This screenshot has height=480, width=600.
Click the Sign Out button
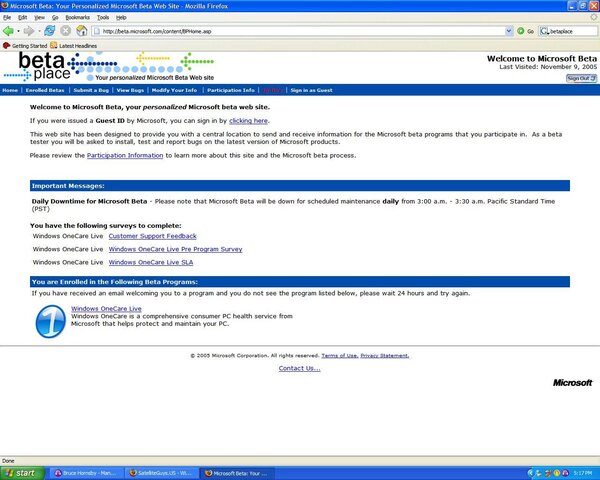pyautogui.click(x=581, y=78)
